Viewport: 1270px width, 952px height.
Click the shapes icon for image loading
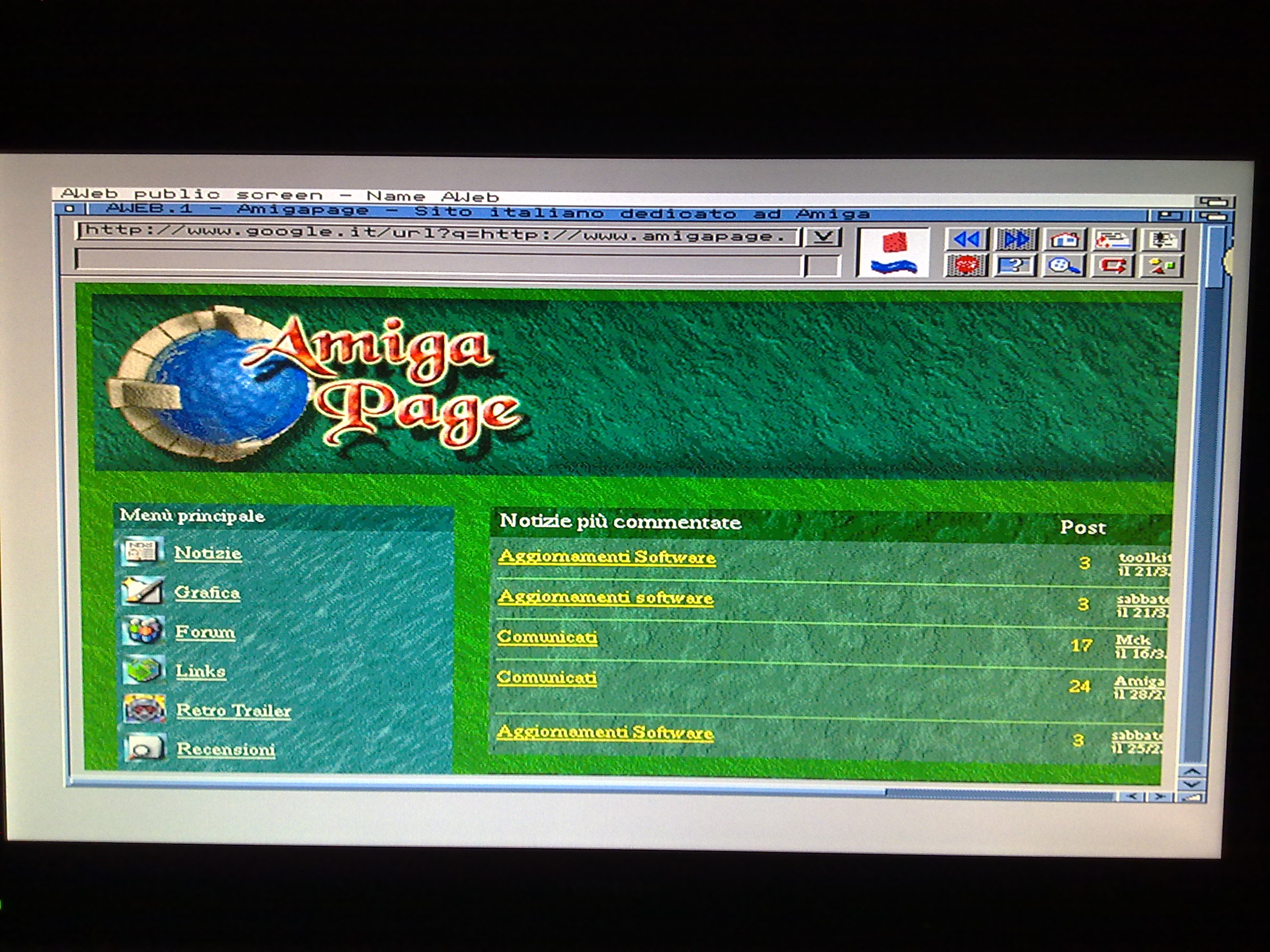pyautogui.click(x=1162, y=266)
